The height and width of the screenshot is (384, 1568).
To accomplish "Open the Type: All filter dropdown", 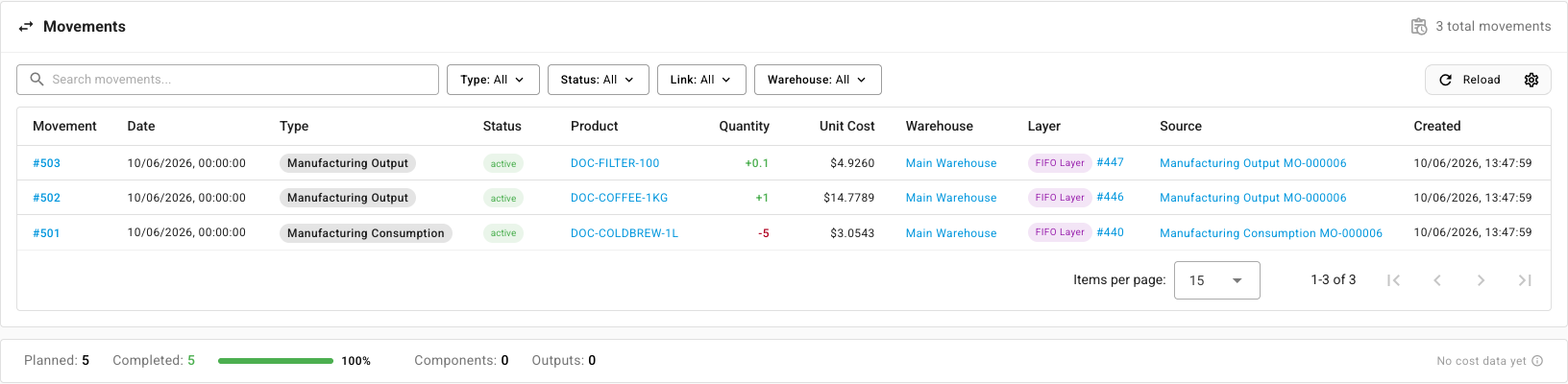I will tap(492, 80).
